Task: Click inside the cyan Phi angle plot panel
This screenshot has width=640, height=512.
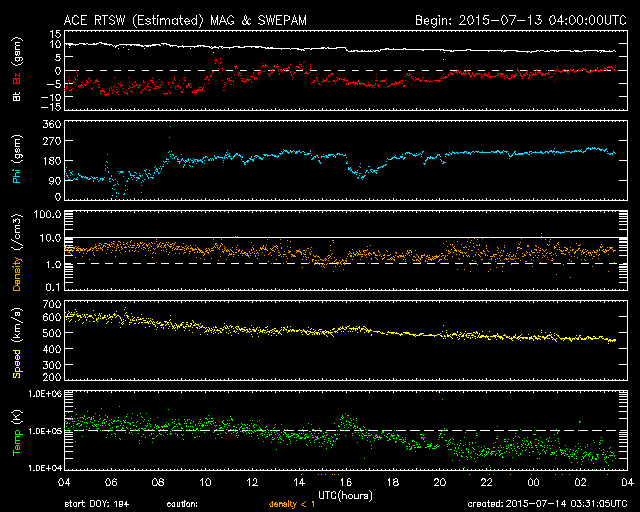Action: click(x=346, y=160)
